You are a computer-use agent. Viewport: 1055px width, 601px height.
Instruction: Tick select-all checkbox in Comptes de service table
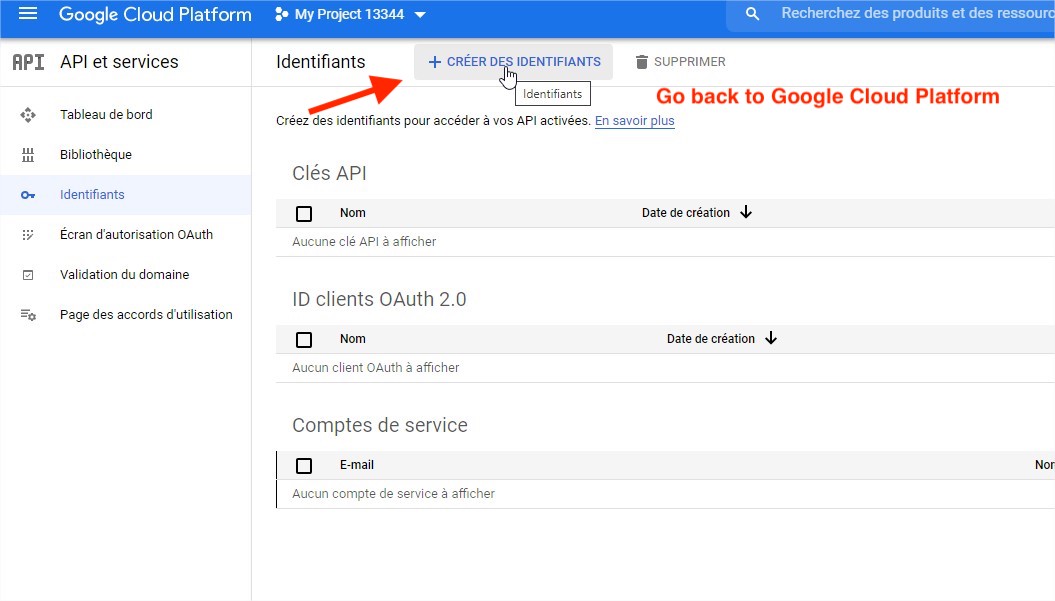click(304, 466)
